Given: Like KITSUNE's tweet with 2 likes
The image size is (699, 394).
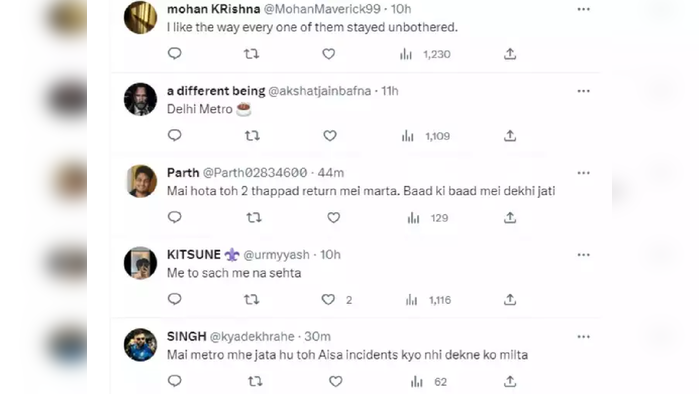Looking at the screenshot, I should click(328, 300).
